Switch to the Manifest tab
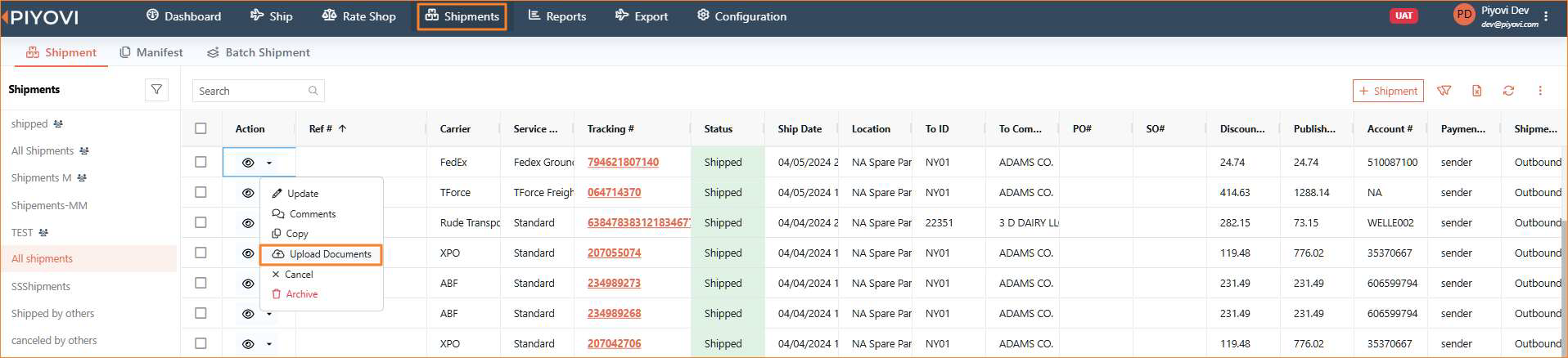The height and width of the screenshot is (358, 1568). click(x=151, y=52)
